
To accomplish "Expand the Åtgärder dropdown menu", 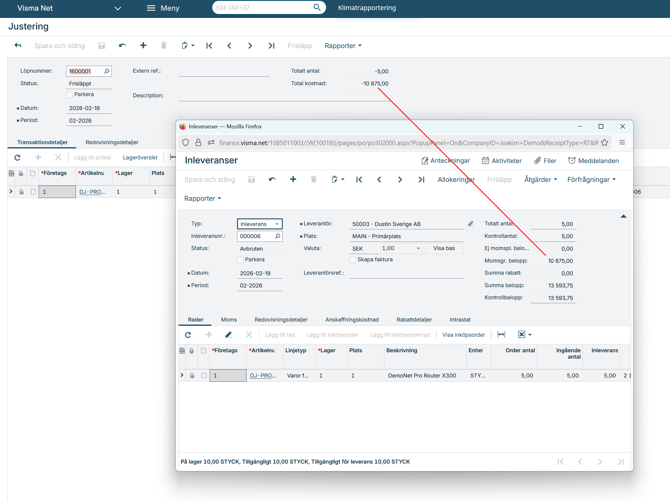I will coord(540,180).
